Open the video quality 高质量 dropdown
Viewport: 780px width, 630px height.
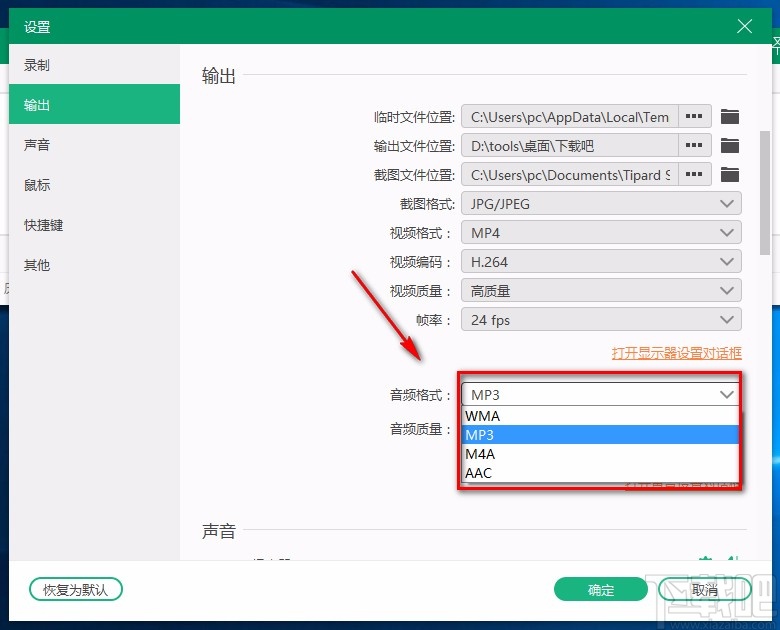[x=601, y=291]
